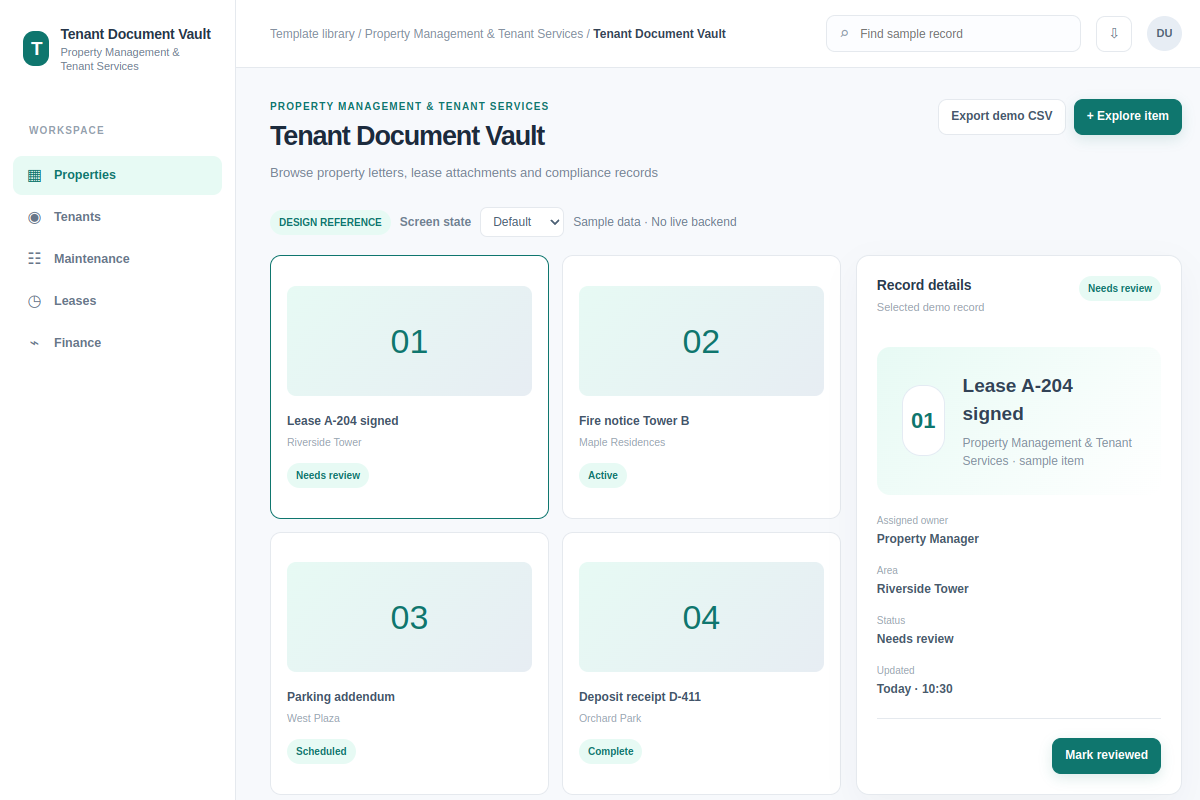
Task: Click the 'Record details' panel heading
Action: (x=924, y=285)
